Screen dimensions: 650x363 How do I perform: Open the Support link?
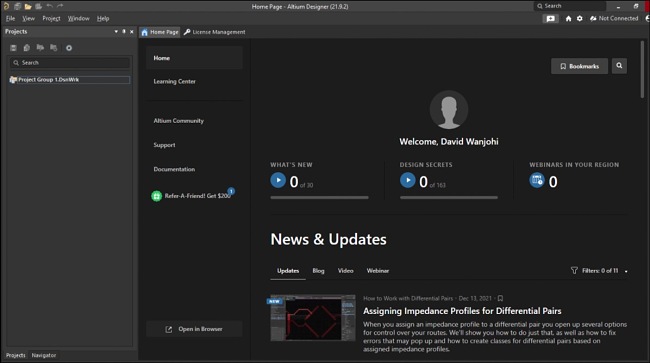(x=164, y=145)
